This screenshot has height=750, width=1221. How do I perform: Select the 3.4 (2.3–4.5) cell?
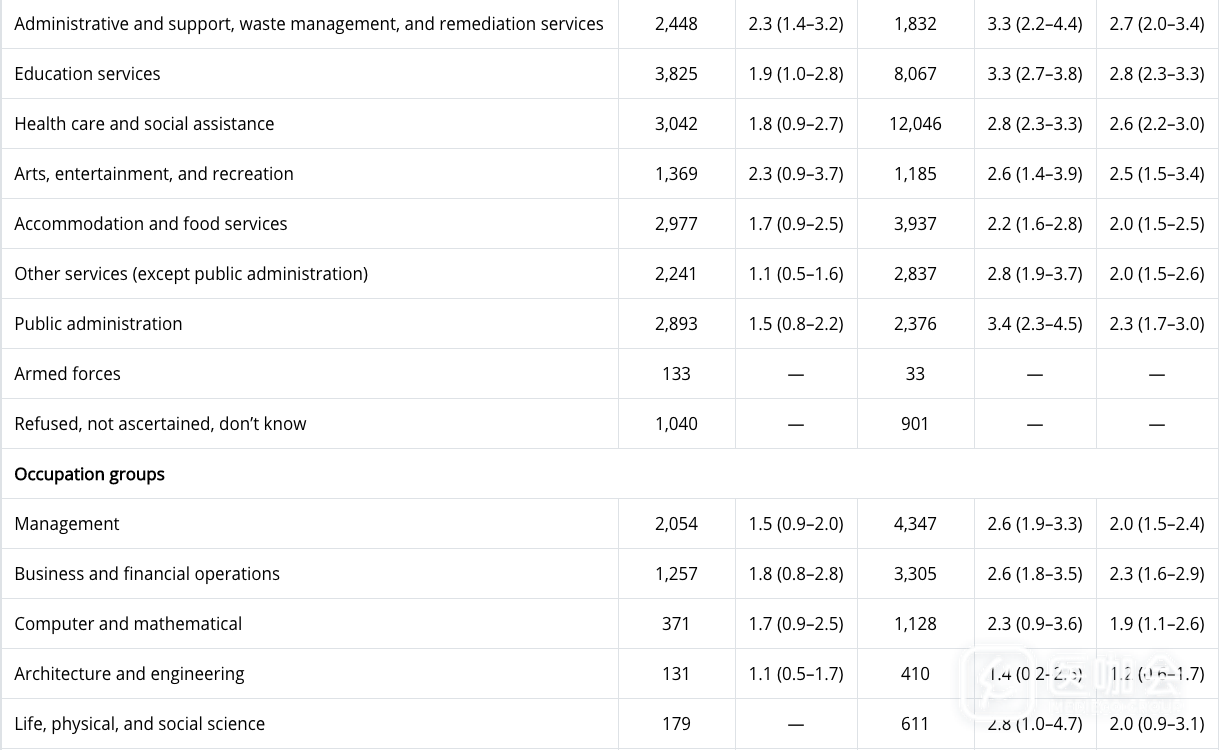click(1034, 324)
